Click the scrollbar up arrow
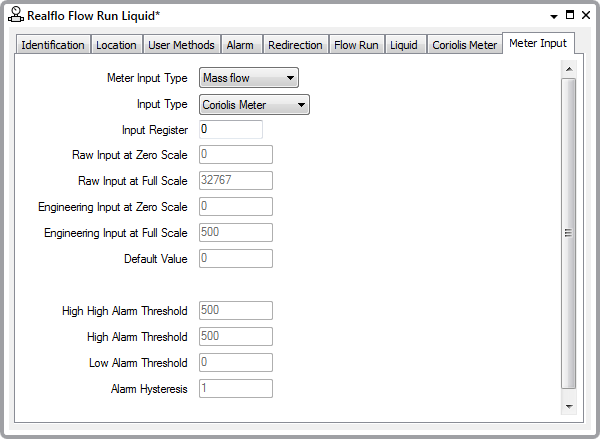The width and height of the screenshot is (600, 439). [569, 69]
